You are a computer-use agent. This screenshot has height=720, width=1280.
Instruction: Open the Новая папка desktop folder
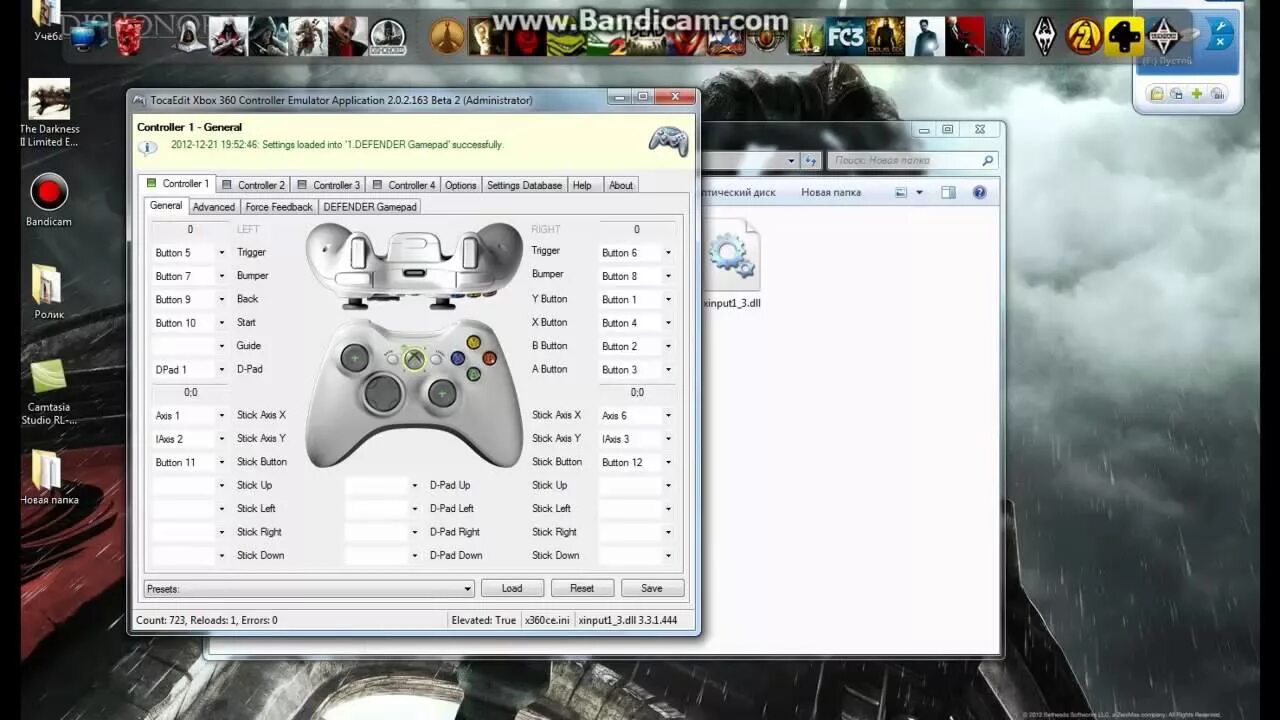pos(48,477)
